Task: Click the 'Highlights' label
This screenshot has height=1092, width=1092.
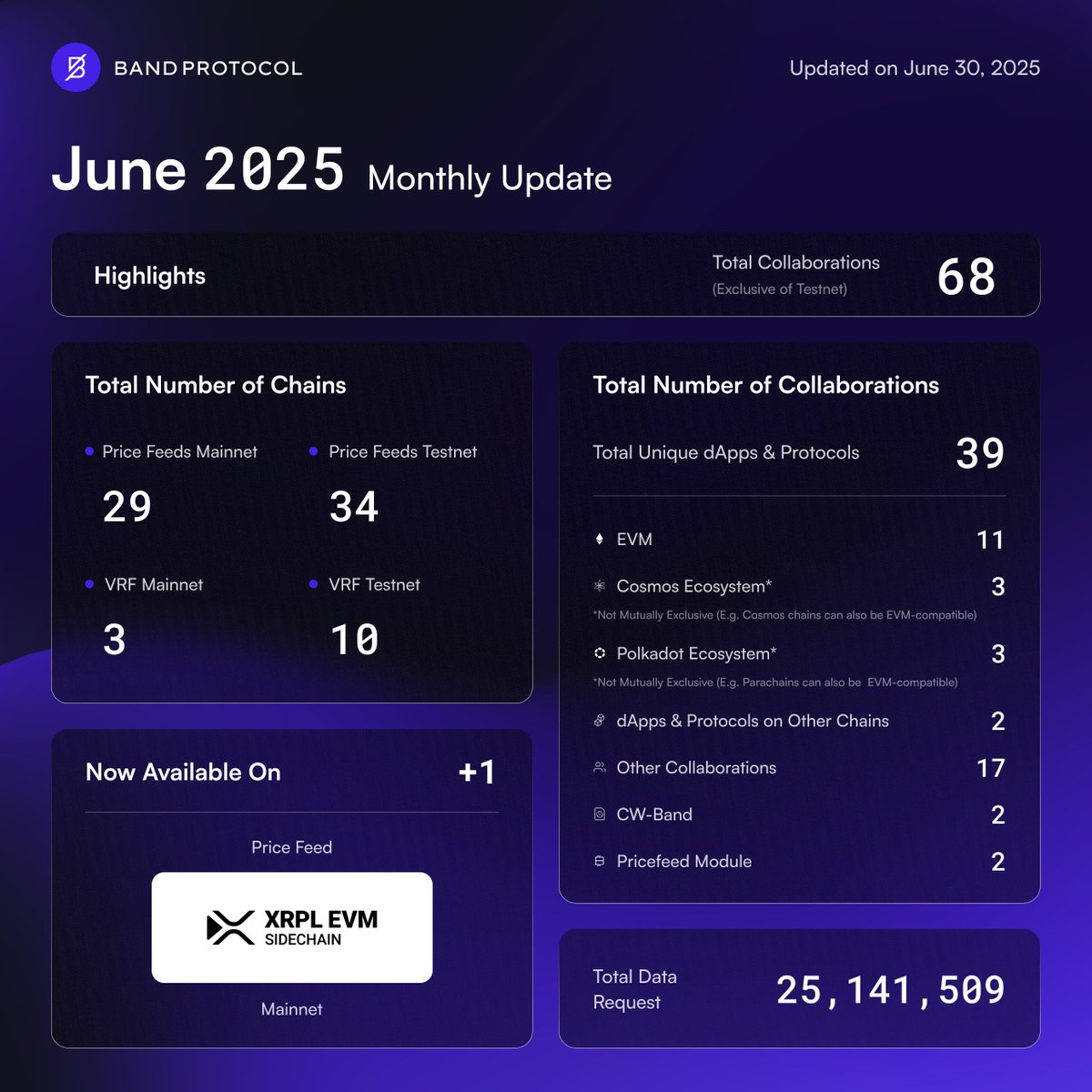Action: (150, 276)
